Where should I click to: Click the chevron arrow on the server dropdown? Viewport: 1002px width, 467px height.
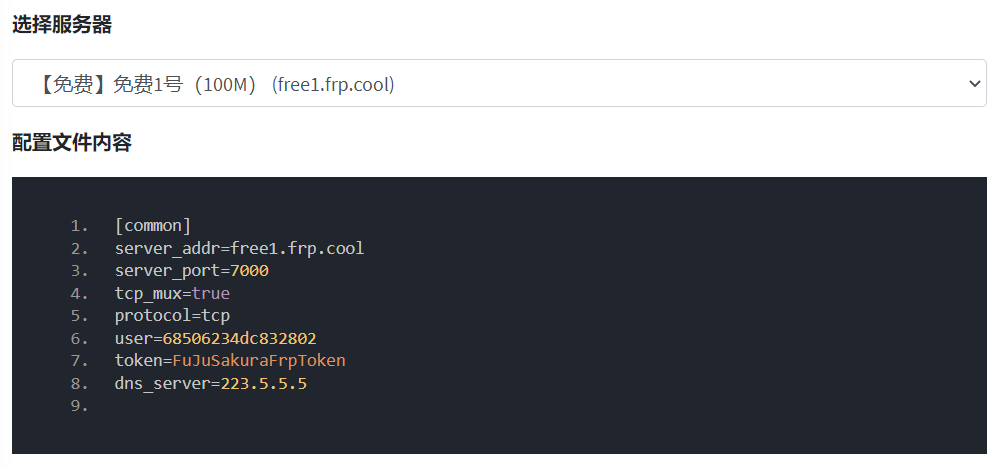[975, 84]
